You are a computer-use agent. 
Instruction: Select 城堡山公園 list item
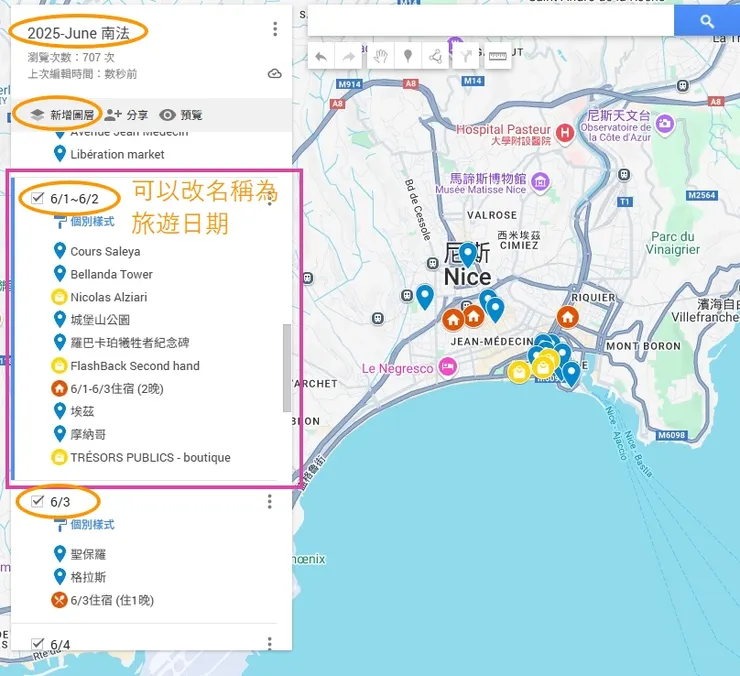[x=100, y=320]
